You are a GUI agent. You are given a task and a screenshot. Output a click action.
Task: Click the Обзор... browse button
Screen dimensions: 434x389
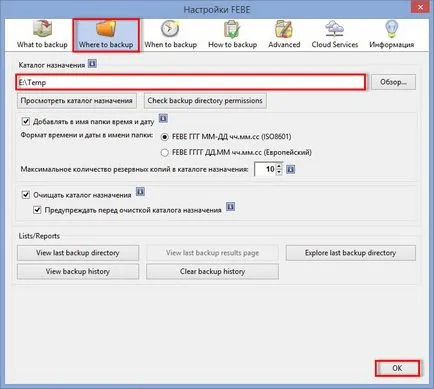tap(393, 82)
